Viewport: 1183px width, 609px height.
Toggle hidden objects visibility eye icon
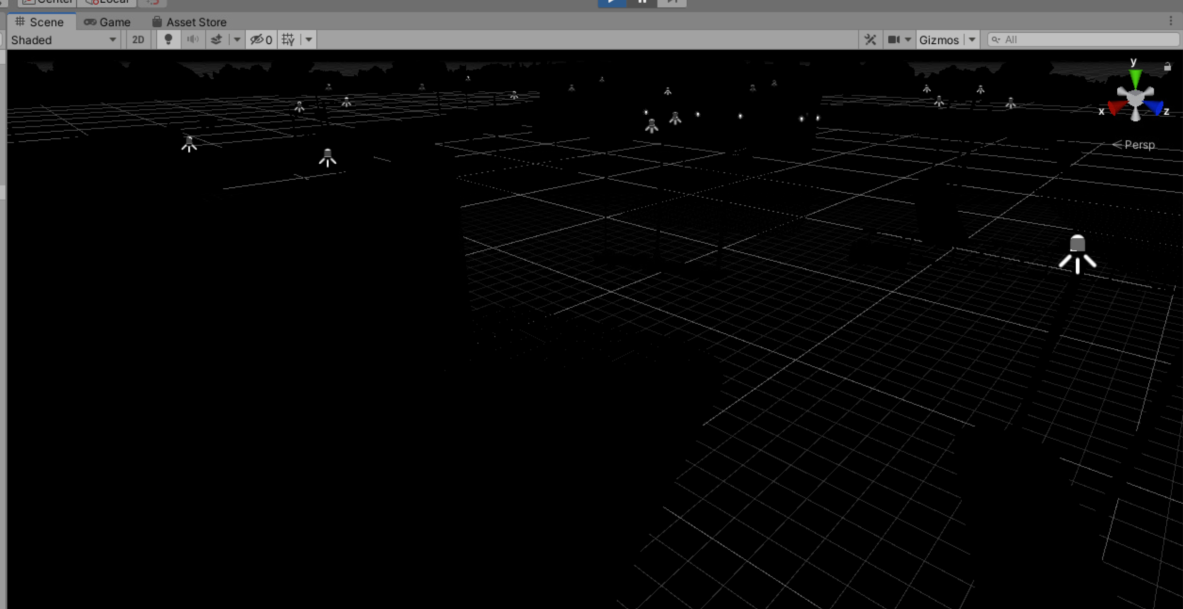[x=261, y=40]
